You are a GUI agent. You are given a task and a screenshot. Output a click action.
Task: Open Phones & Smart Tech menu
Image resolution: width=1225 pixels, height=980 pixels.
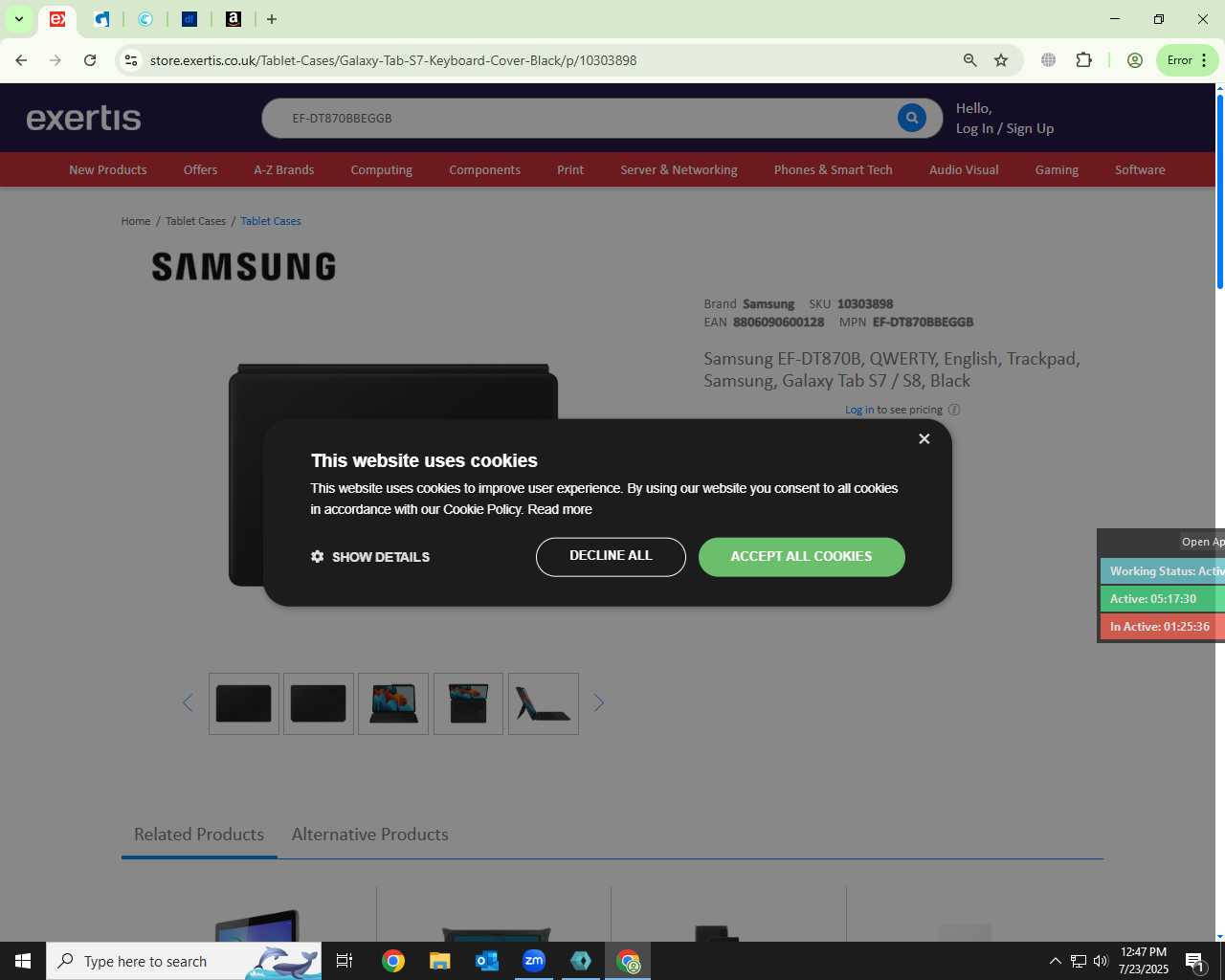click(833, 169)
